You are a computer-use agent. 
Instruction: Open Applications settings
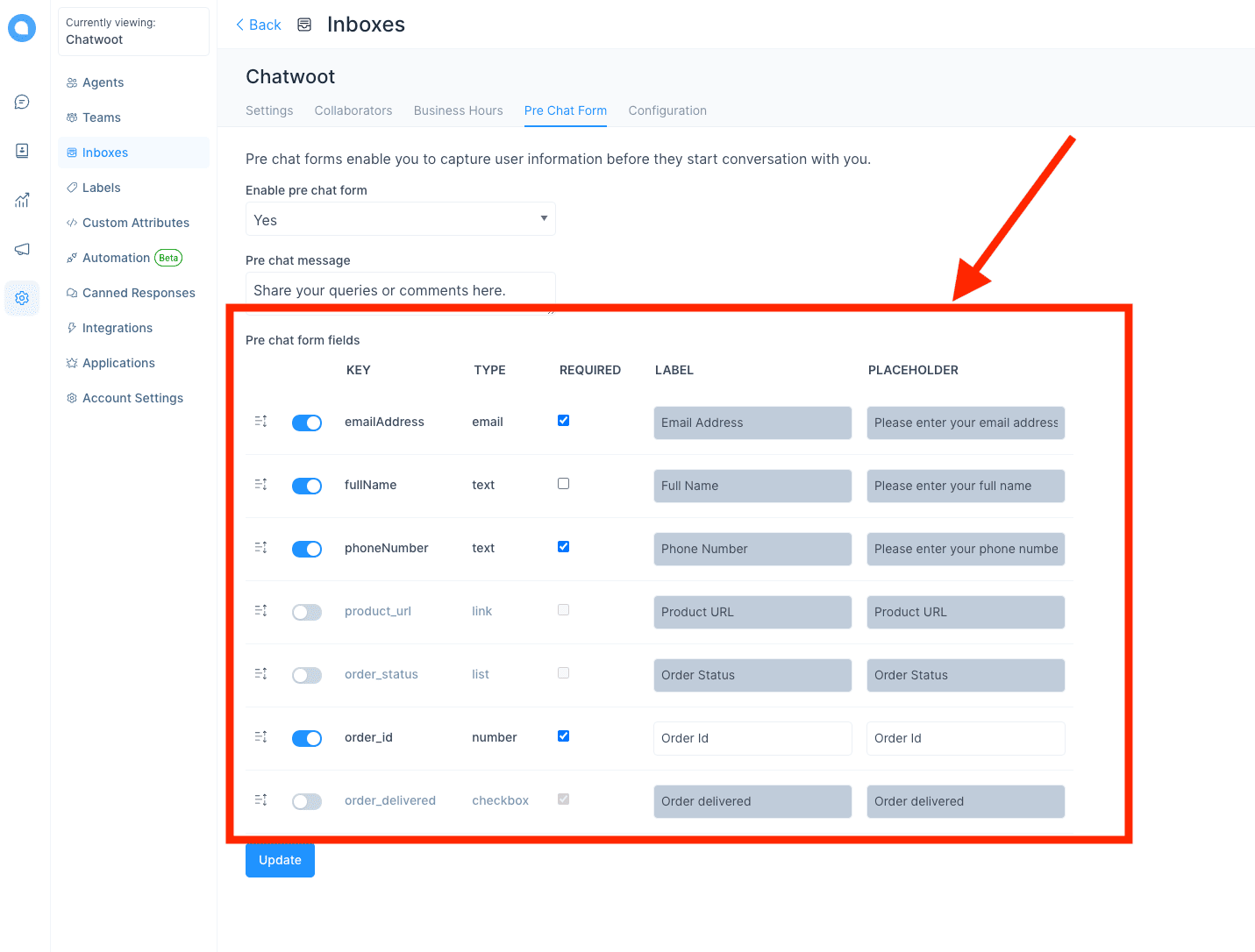click(133, 363)
